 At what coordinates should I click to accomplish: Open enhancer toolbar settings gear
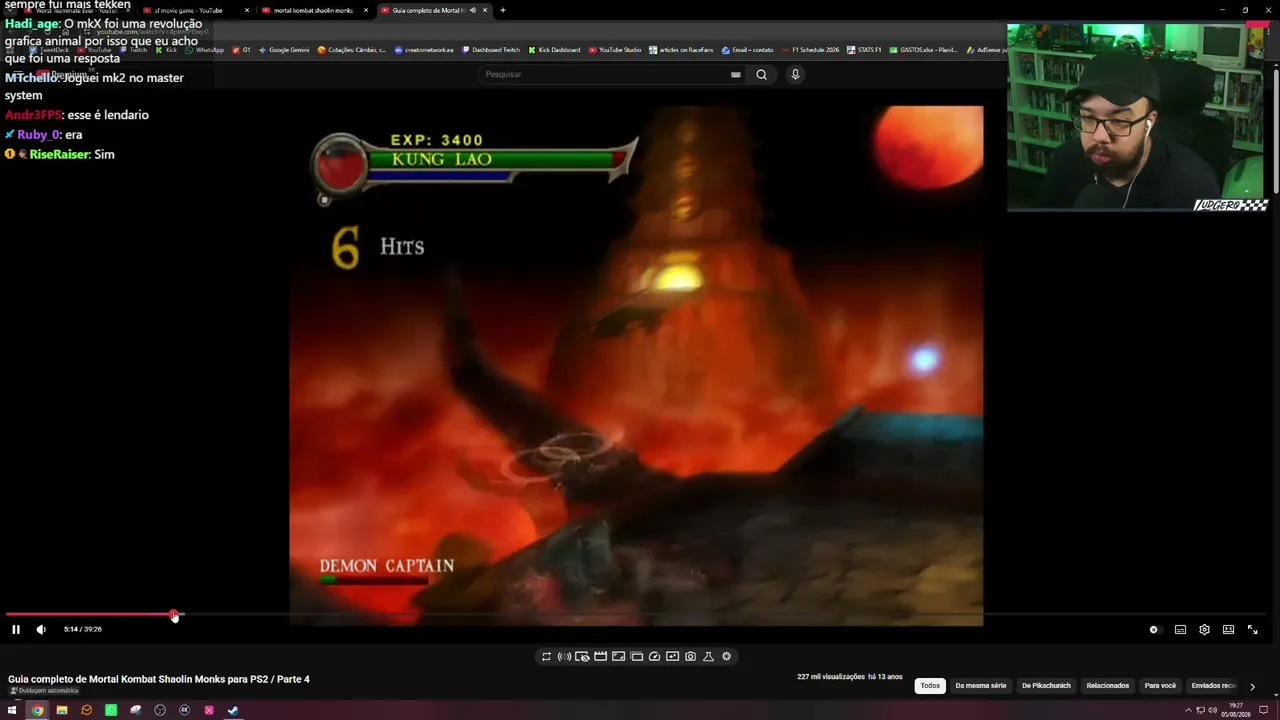(x=726, y=657)
